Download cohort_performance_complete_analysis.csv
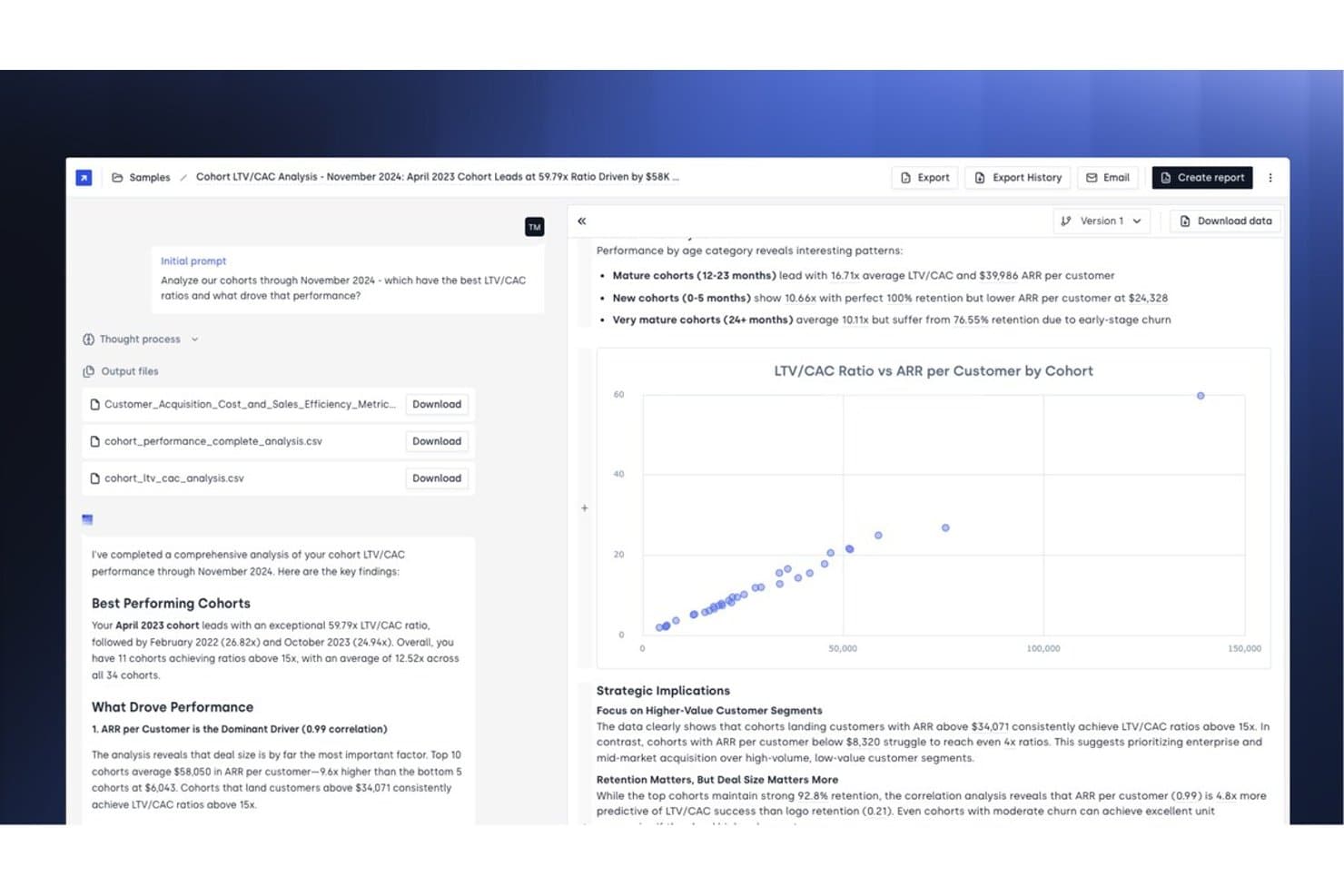Viewport: 1344px width, 896px height. 437,442
